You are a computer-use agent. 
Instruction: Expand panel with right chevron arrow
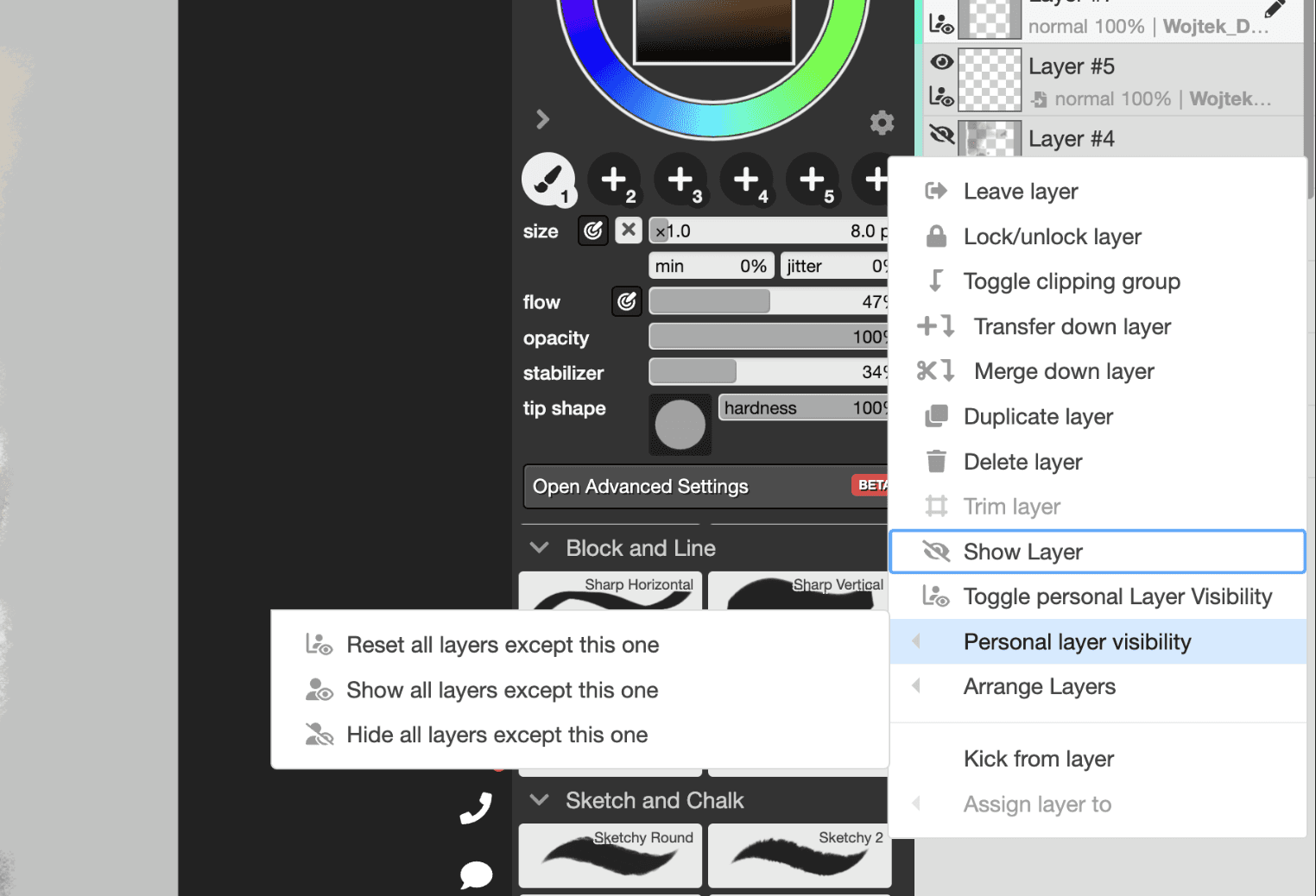tap(542, 119)
